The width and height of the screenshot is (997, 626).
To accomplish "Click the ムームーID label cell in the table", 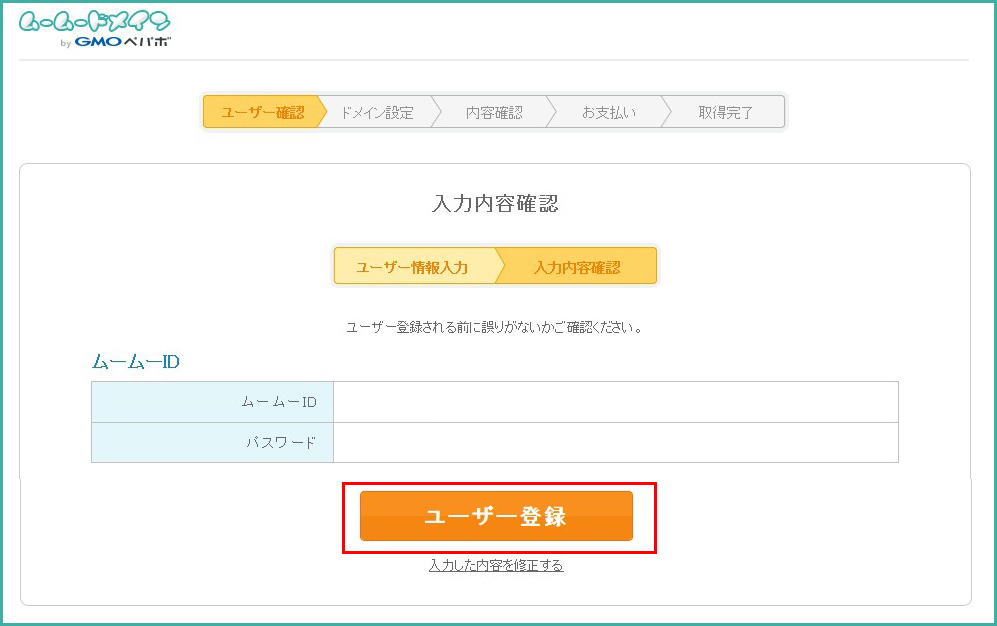I will pyautogui.click(x=212, y=402).
